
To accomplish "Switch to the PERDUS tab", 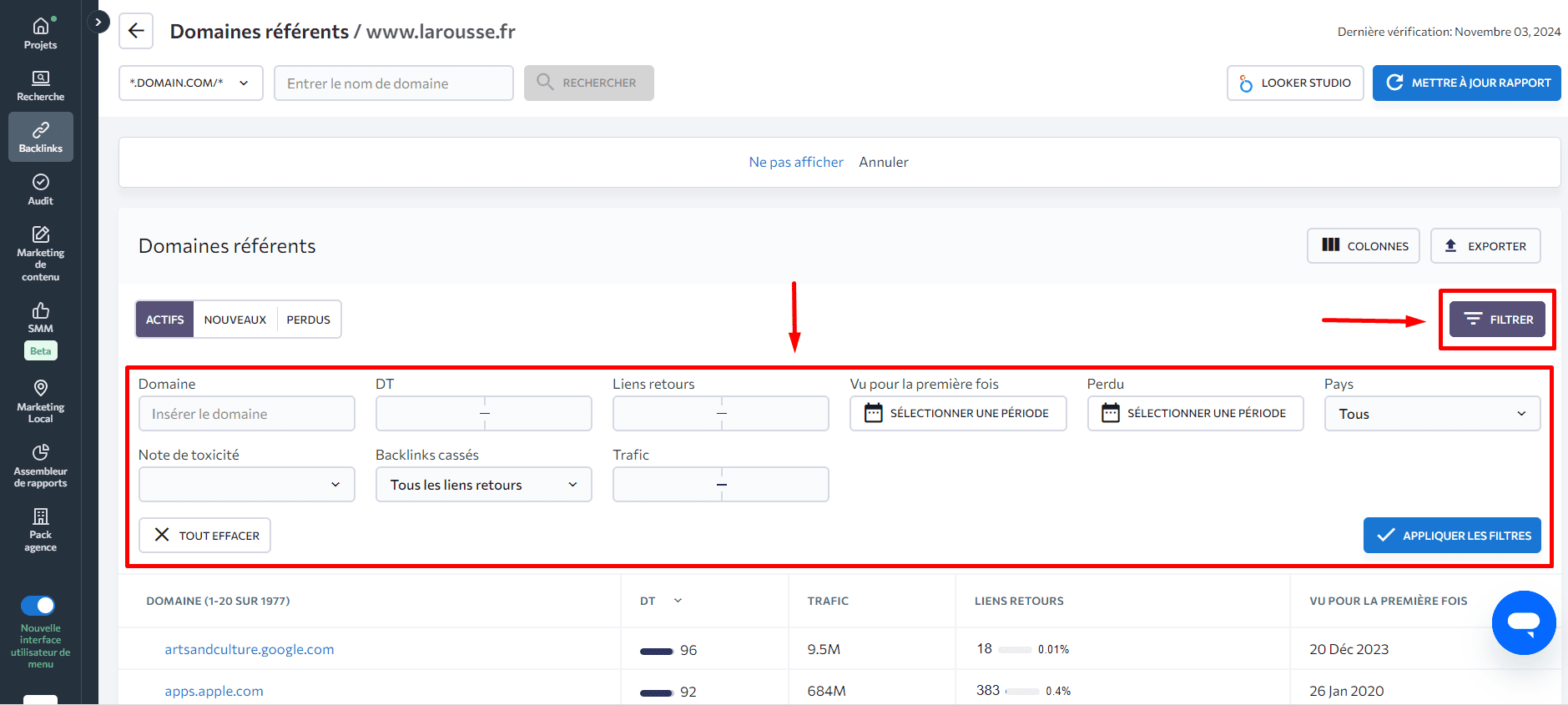I will click(x=309, y=320).
